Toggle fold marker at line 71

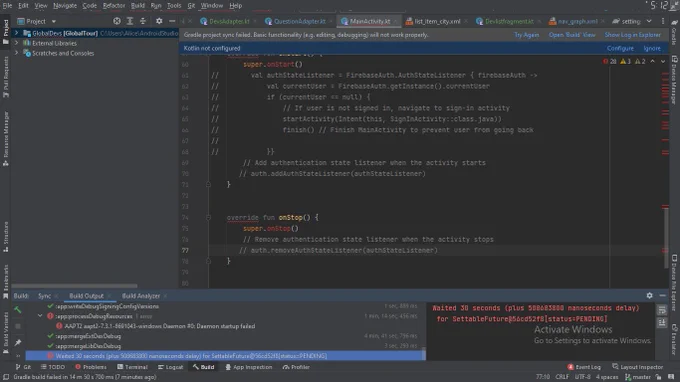[208, 185]
